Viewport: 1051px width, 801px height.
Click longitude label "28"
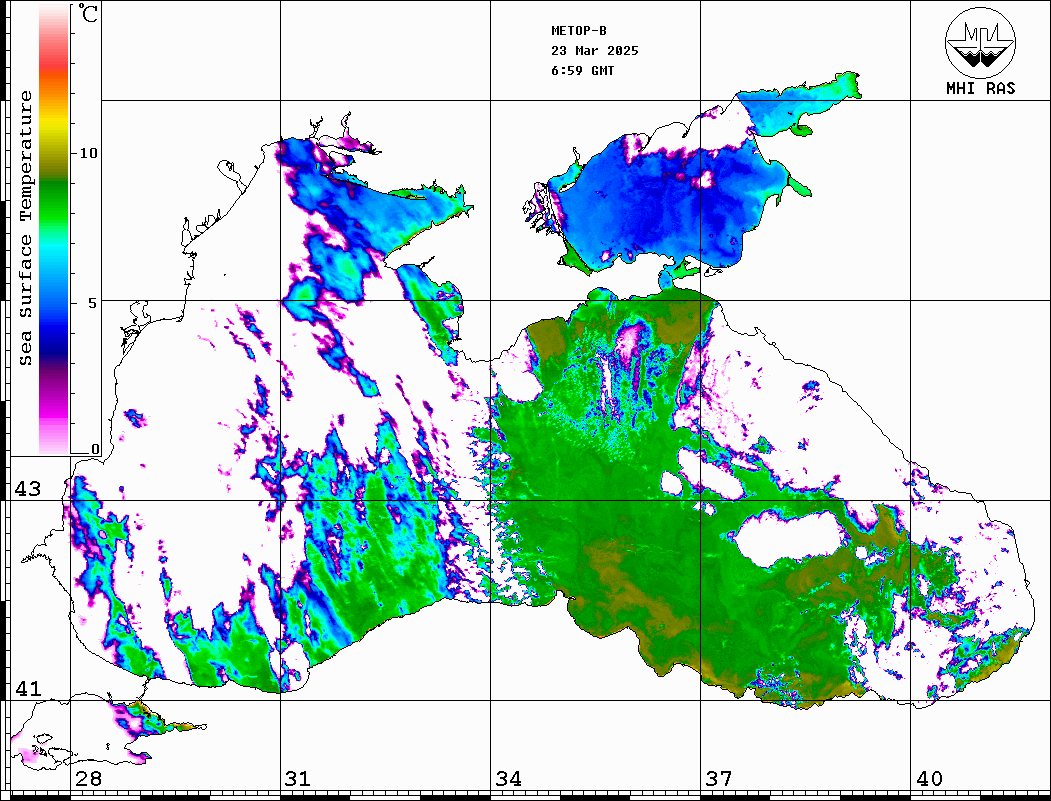(88, 779)
